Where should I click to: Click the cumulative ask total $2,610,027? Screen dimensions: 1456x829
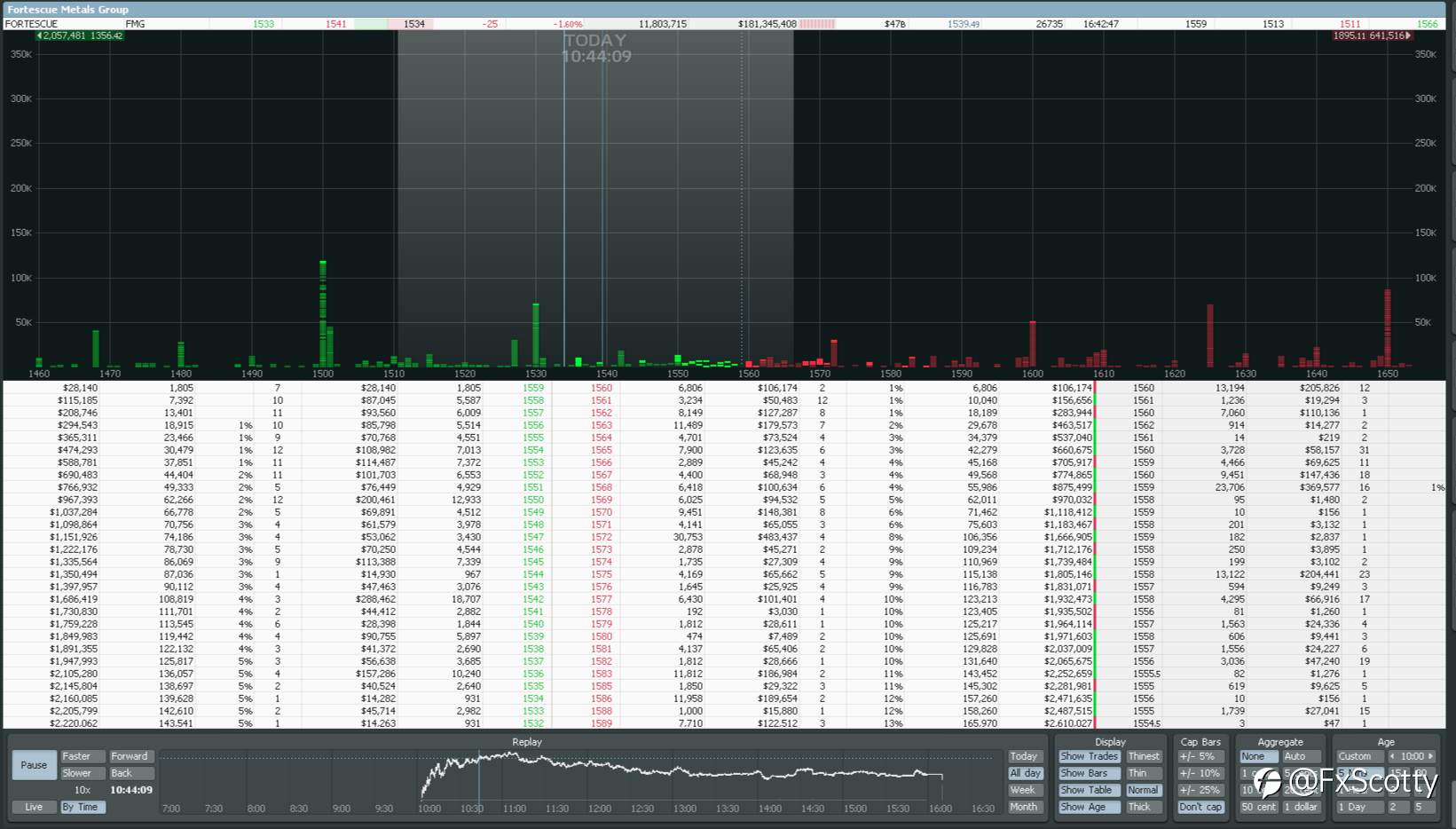(x=1067, y=723)
